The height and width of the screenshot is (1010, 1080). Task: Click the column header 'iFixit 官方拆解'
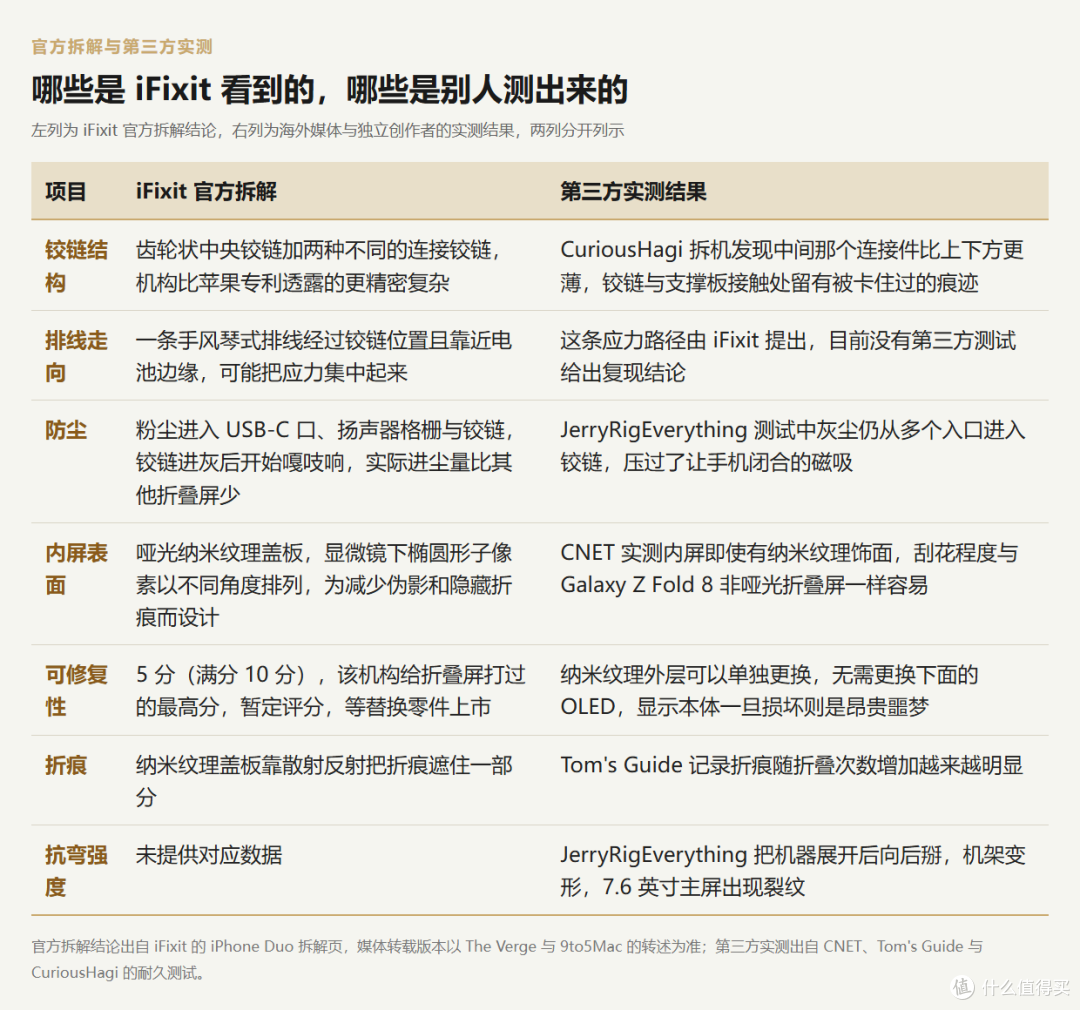click(206, 191)
